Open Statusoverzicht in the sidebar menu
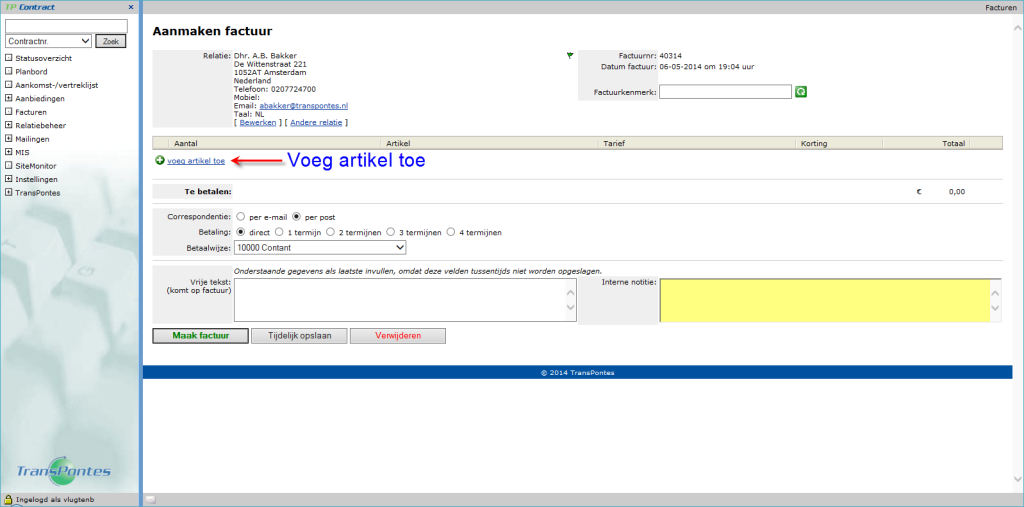The image size is (1024, 507). (44, 57)
